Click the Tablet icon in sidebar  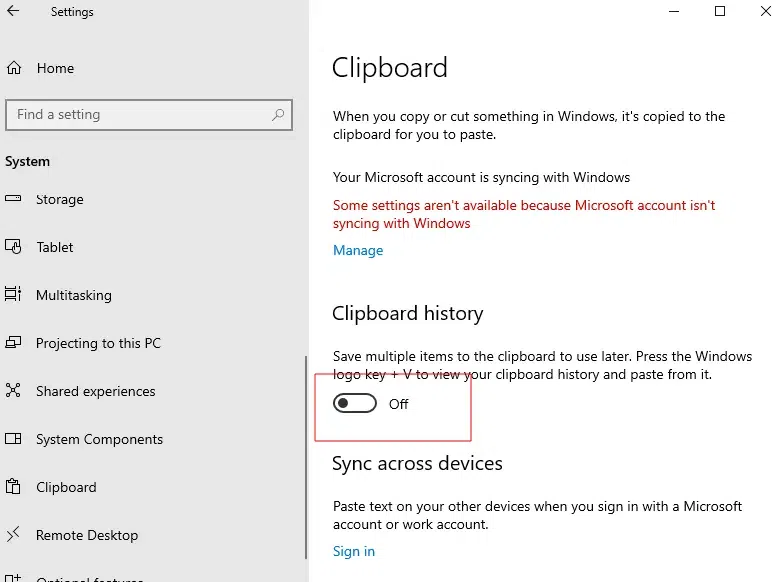pyautogui.click(x=14, y=247)
